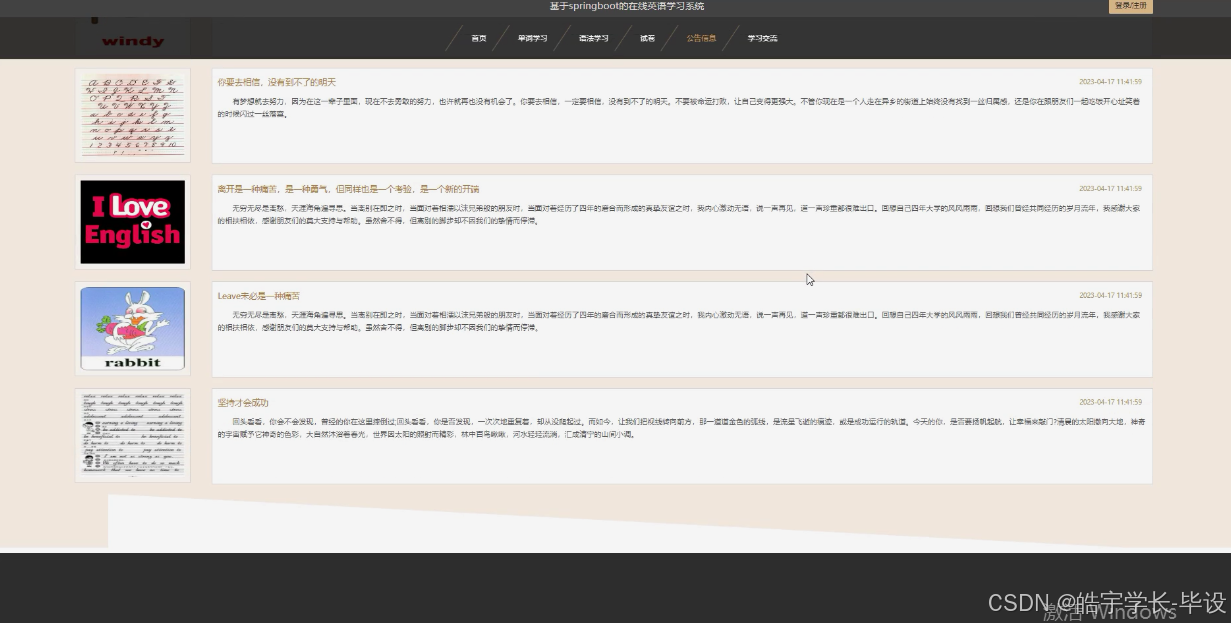Open the notice 坚持才会成功
Screen dimensions: 1231x623
243,402
